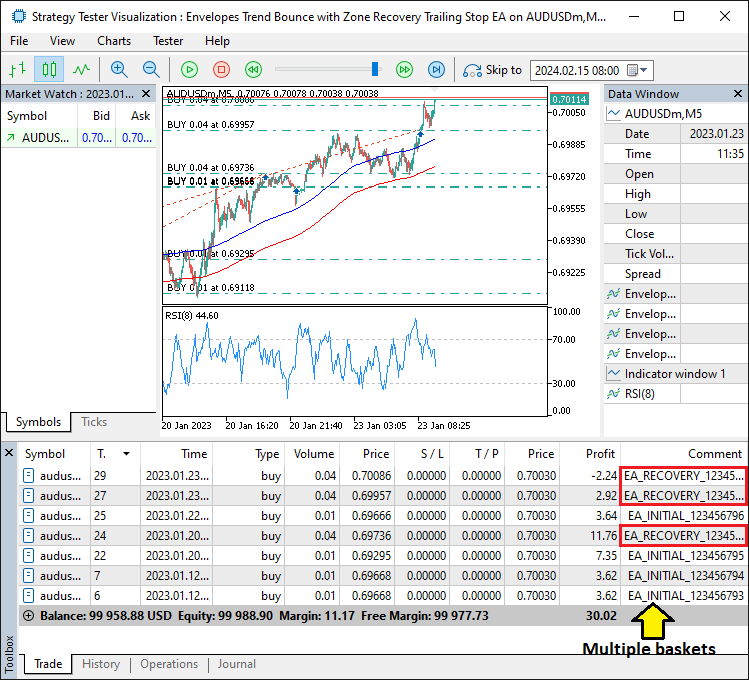Open the Help menu

coord(217,41)
